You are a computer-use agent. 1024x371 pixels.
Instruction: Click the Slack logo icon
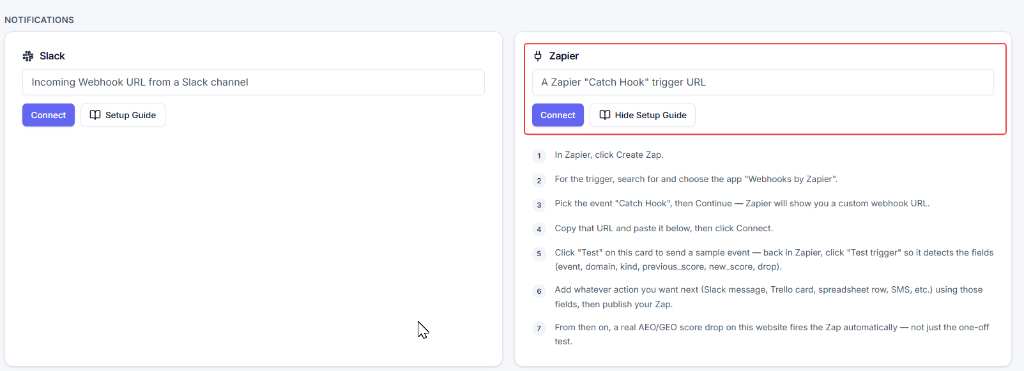[x=27, y=56]
